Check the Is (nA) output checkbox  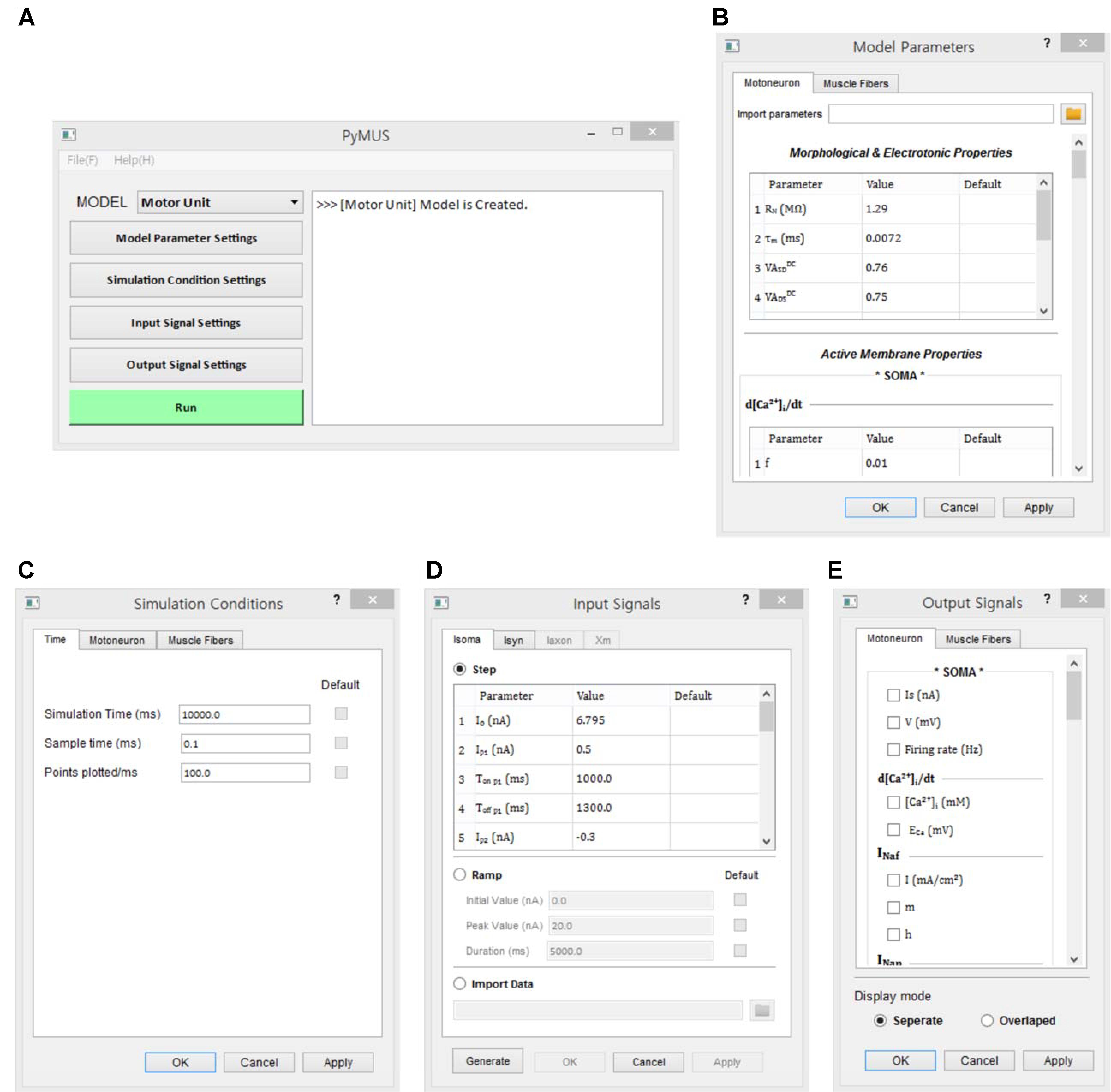point(894,695)
